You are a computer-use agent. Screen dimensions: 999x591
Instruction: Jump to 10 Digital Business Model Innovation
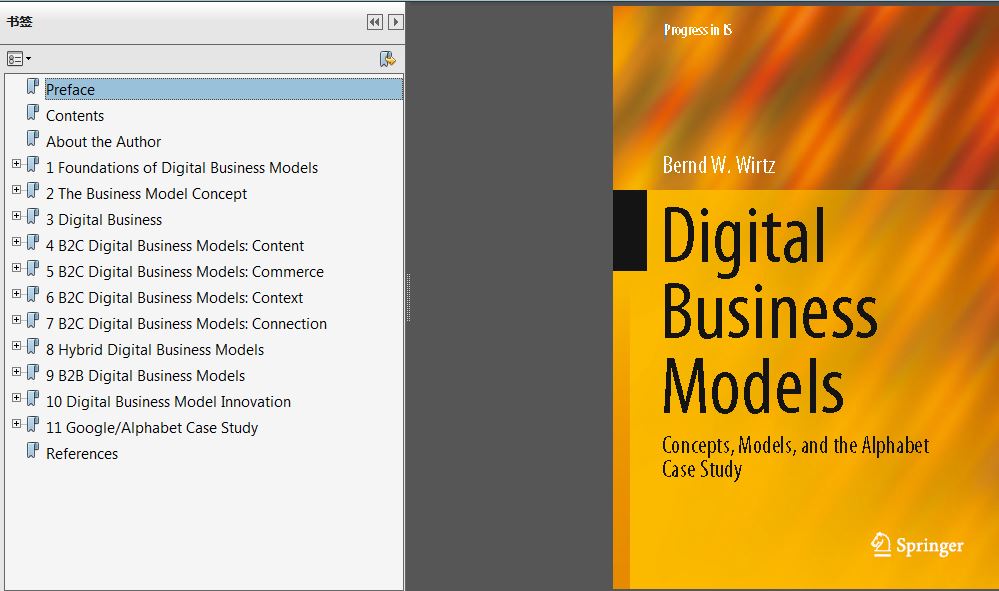coord(168,402)
